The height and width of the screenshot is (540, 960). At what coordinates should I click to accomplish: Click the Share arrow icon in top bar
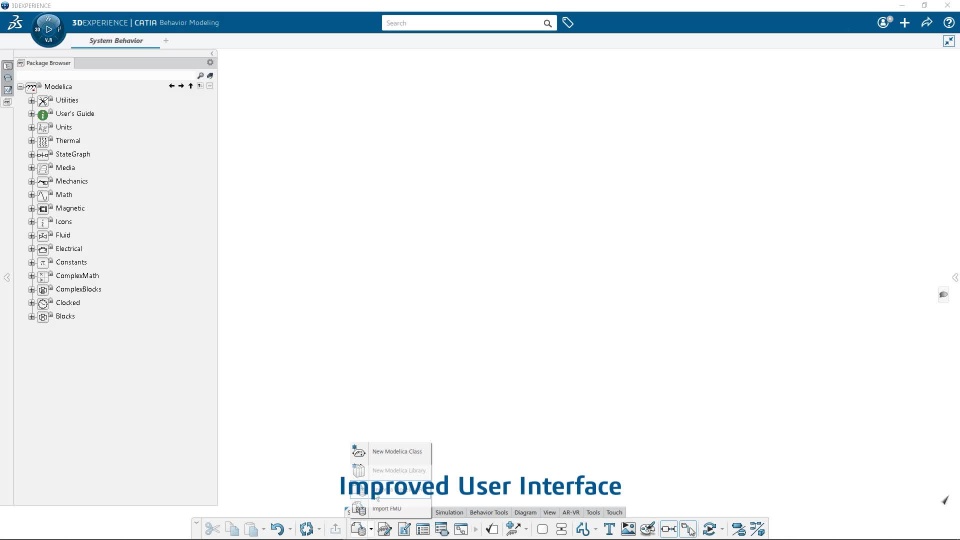point(927,23)
